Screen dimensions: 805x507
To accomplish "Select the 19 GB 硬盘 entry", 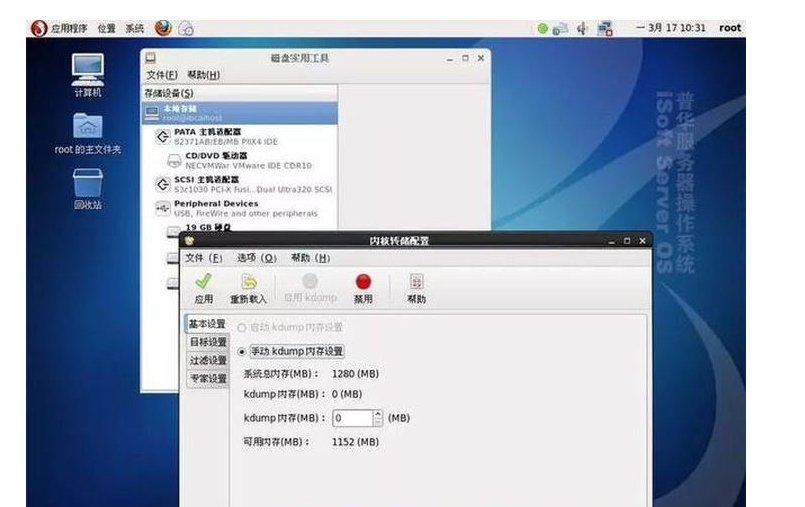I will 207,227.
